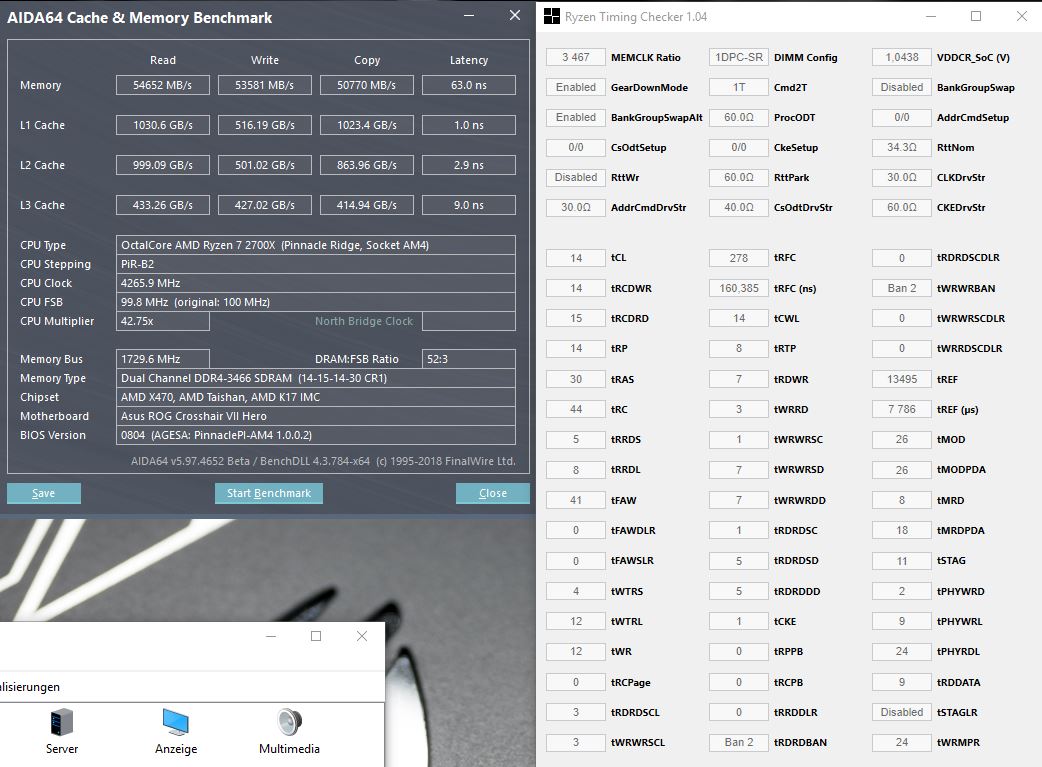This screenshot has height=767, width=1042.
Task: Click the Cmd2T value 1T
Action: click(739, 87)
